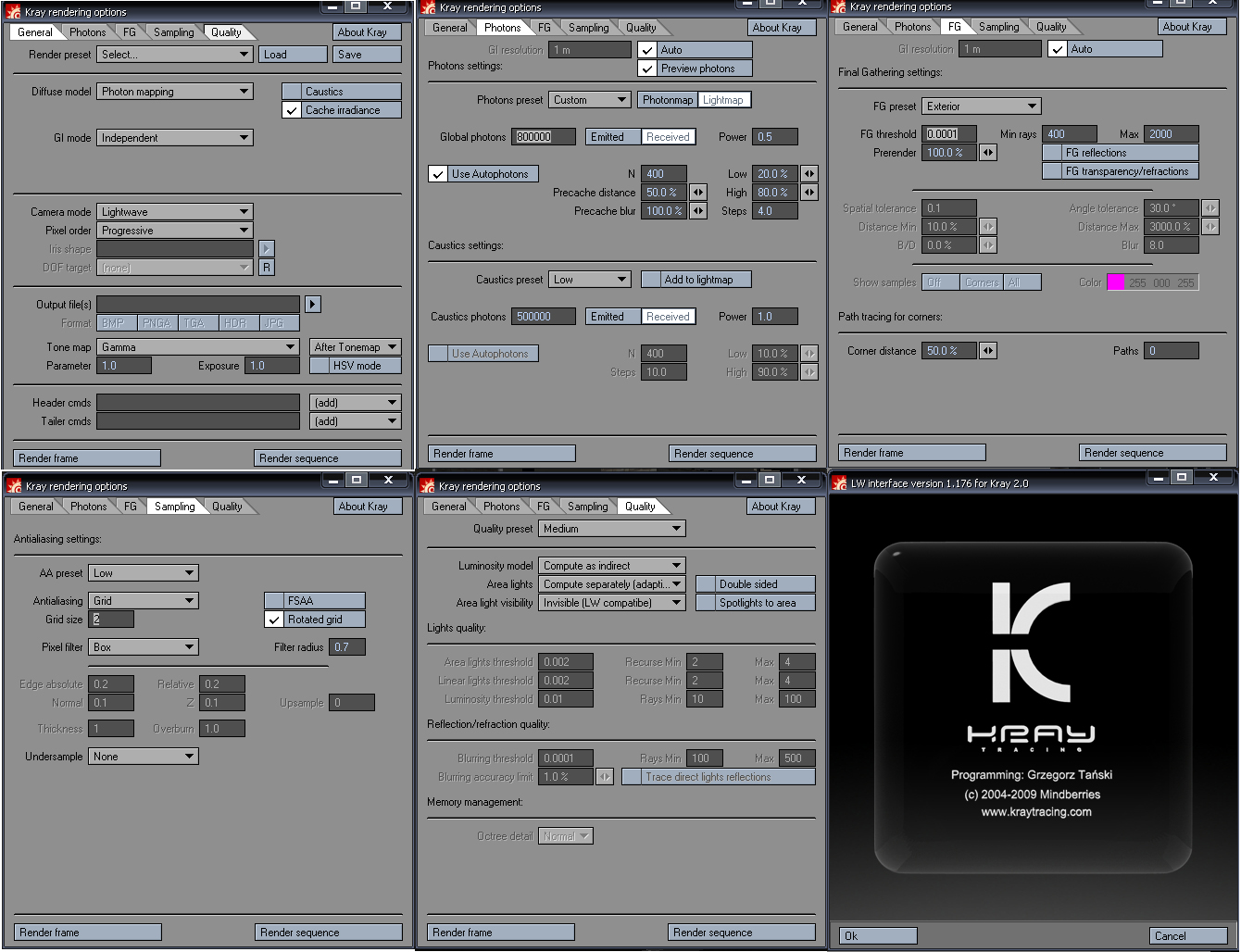
Task: Open the Quality preset Medium dropdown
Action: [611, 529]
